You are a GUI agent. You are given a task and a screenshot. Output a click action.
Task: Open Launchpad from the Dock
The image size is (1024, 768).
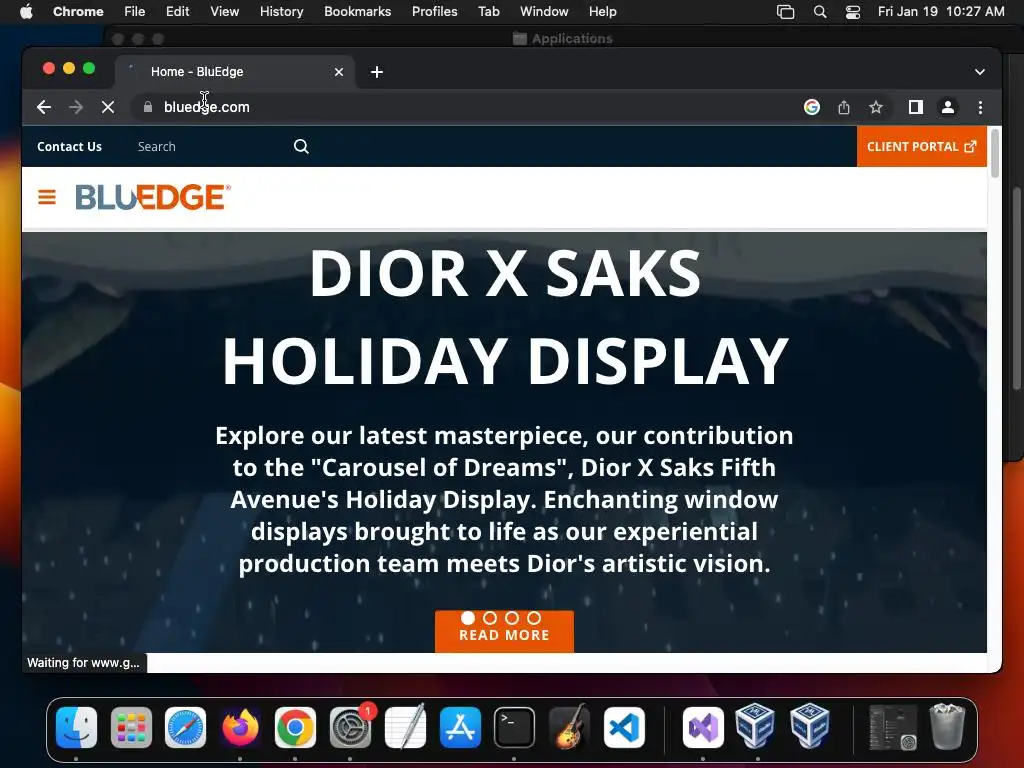tap(131, 728)
